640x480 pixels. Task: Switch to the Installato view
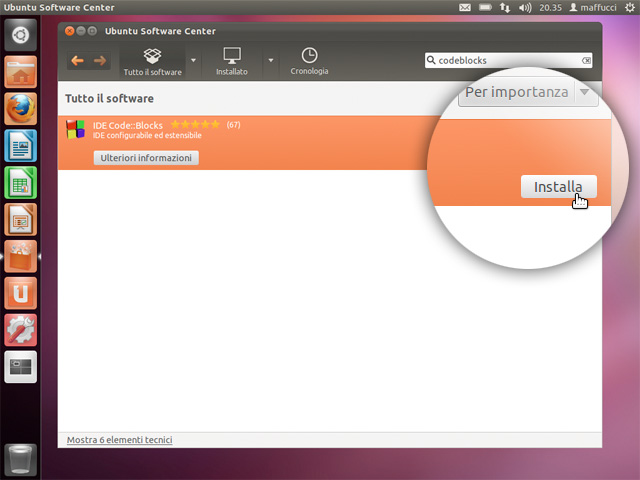[232, 60]
